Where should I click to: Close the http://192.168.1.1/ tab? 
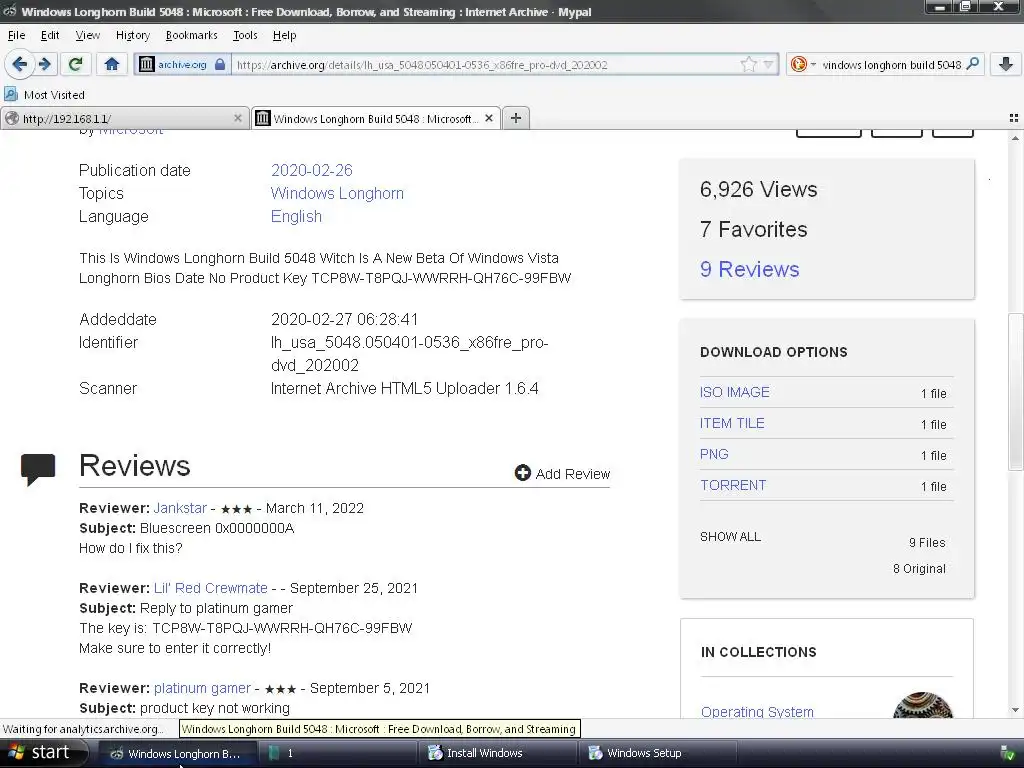pos(238,118)
